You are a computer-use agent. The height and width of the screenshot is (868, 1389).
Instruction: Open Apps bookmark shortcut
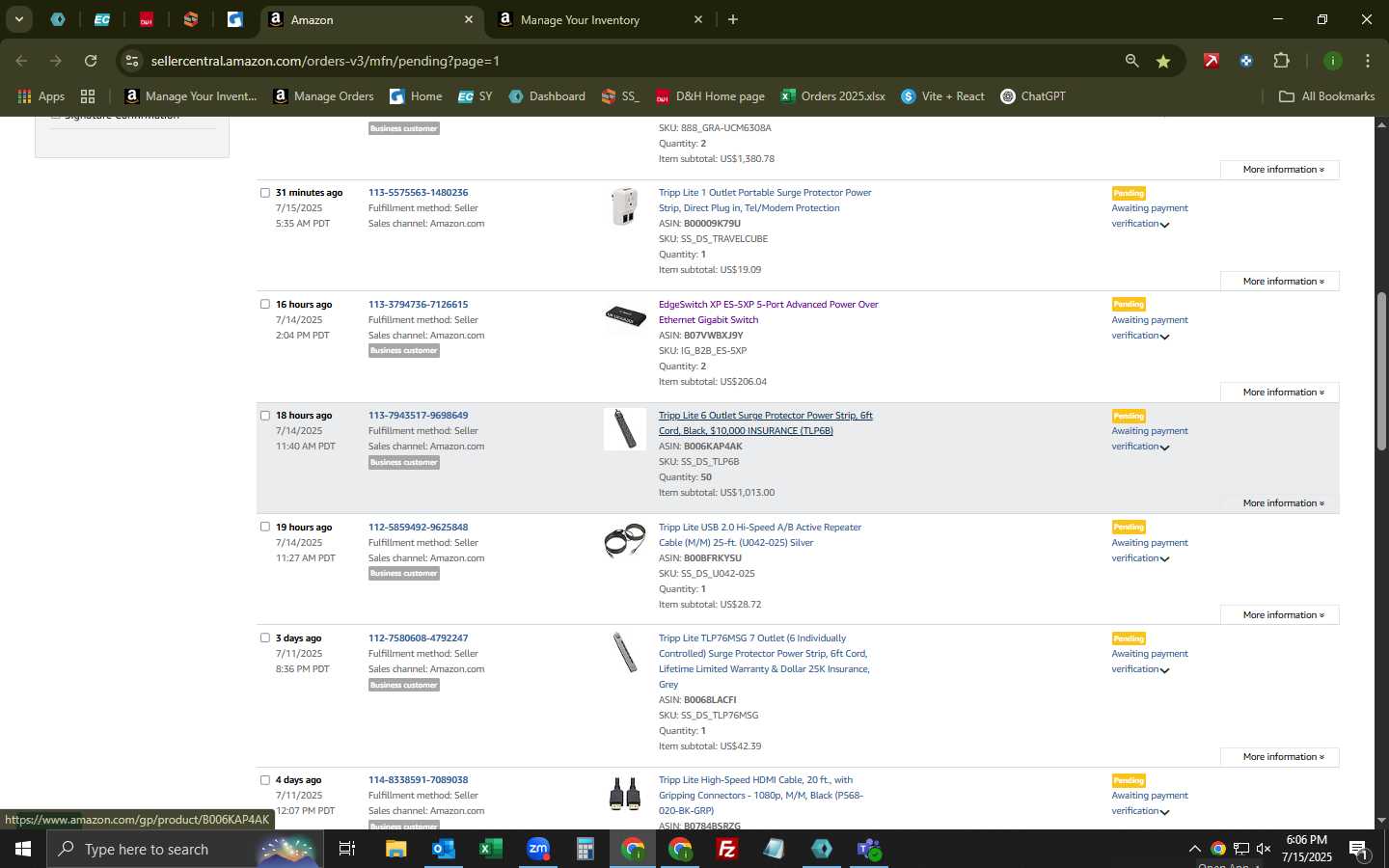click(41, 96)
